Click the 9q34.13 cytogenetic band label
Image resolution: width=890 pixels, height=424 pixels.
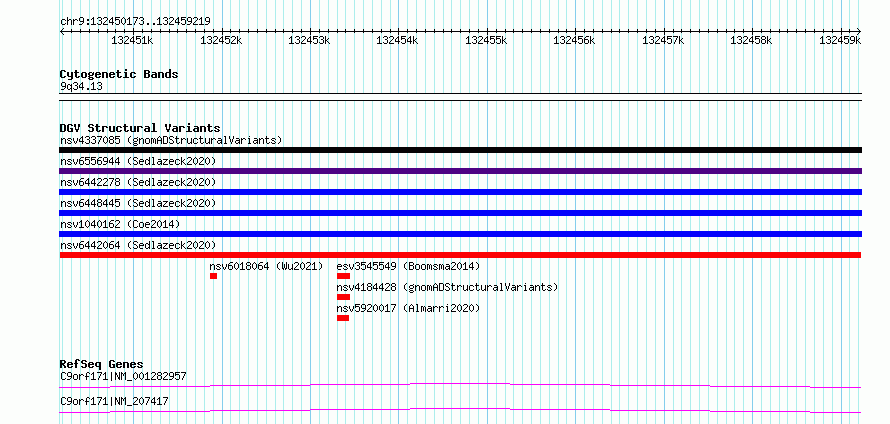(x=81, y=87)
